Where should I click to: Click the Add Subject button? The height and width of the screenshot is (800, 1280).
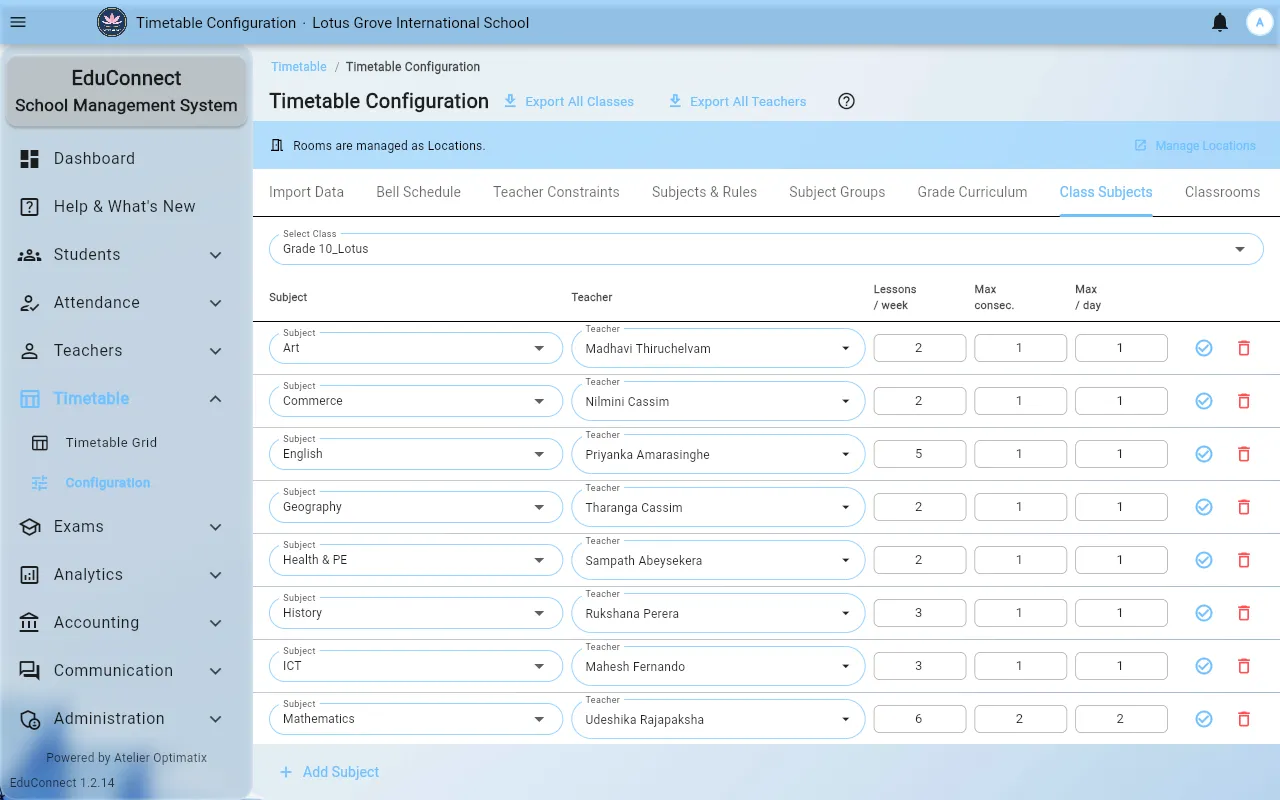(329, 772)
